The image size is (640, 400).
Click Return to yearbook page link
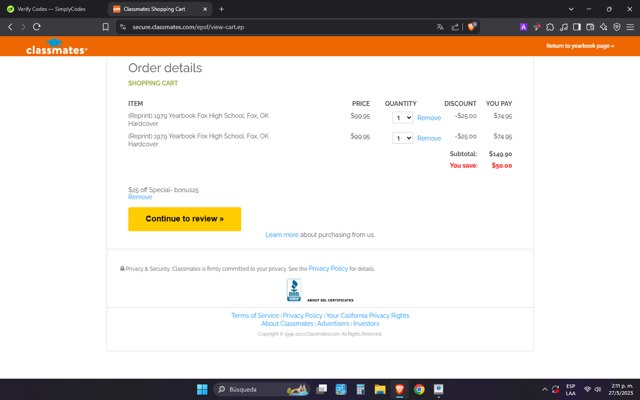[x=580, y=46]
